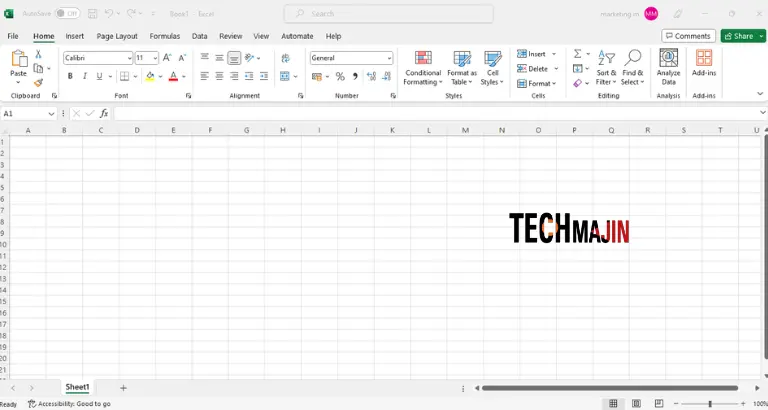Click Accounting Number Format icon
Screen dimensions: 768x410
pyautogui.click(x=316, y=76)
